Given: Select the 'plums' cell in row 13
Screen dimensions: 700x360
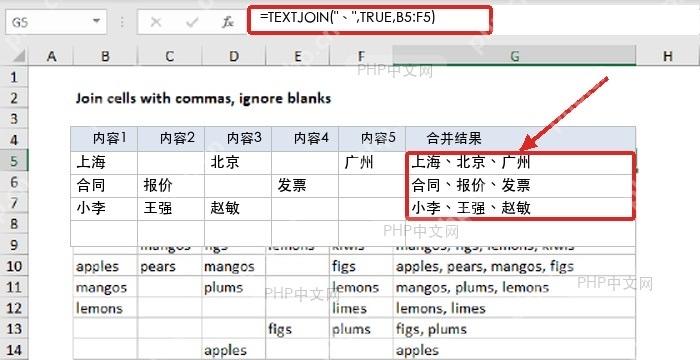Looking at the screenshot, I should [361, 329].
